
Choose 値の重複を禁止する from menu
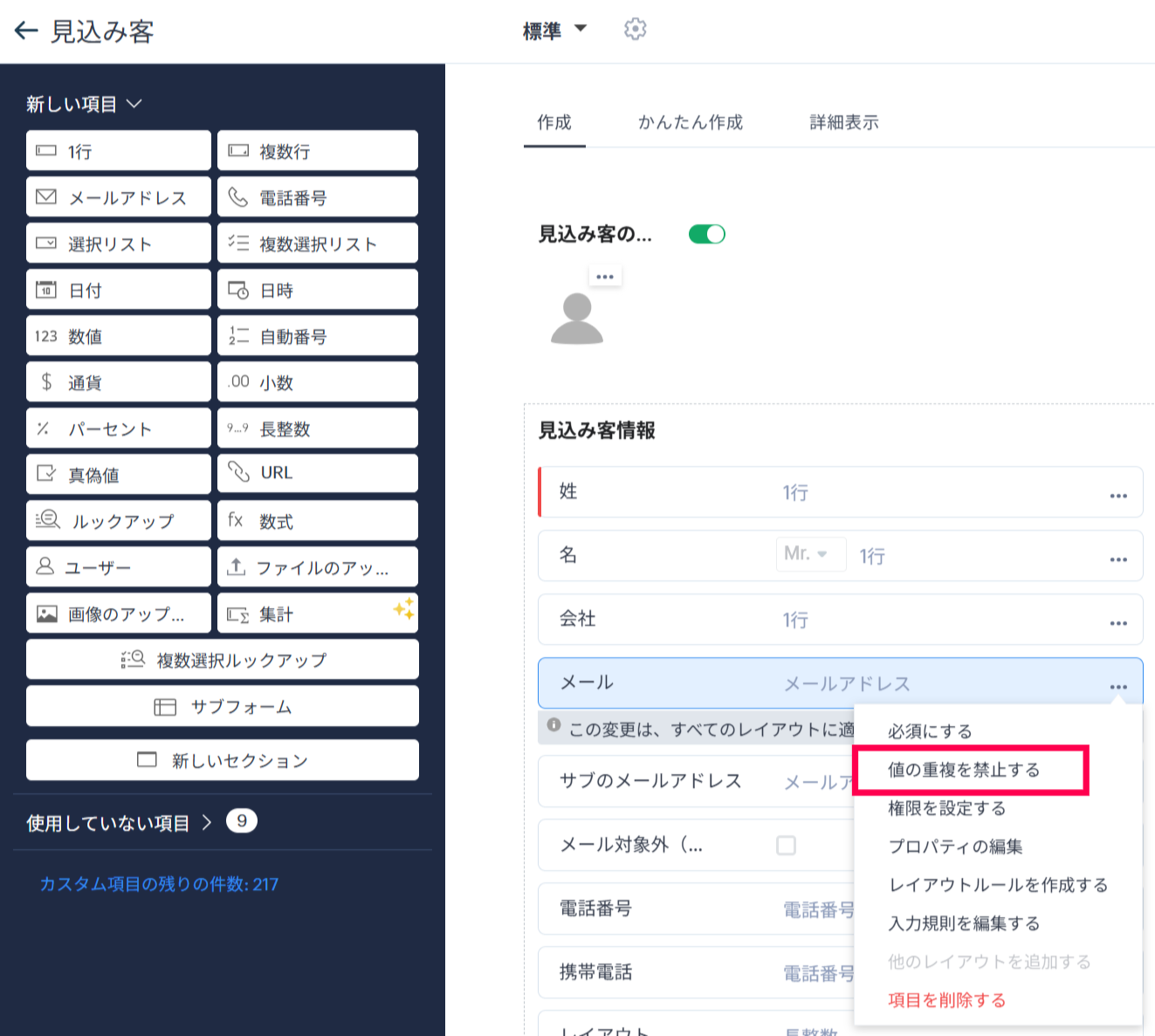(x=964, y=770)
